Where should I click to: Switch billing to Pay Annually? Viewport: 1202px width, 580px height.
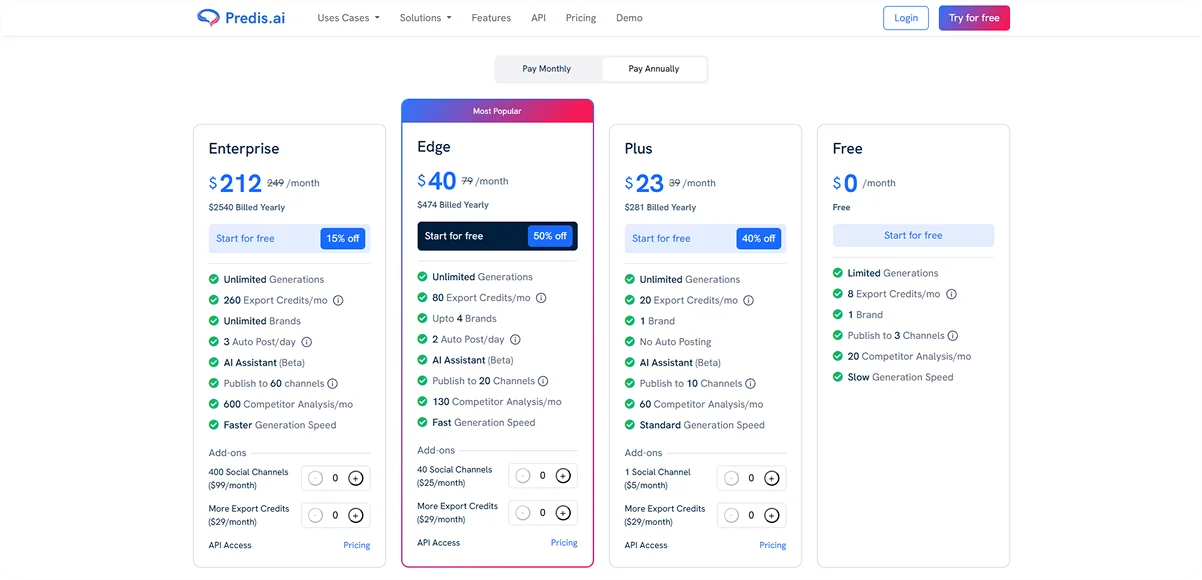[653, 69]
